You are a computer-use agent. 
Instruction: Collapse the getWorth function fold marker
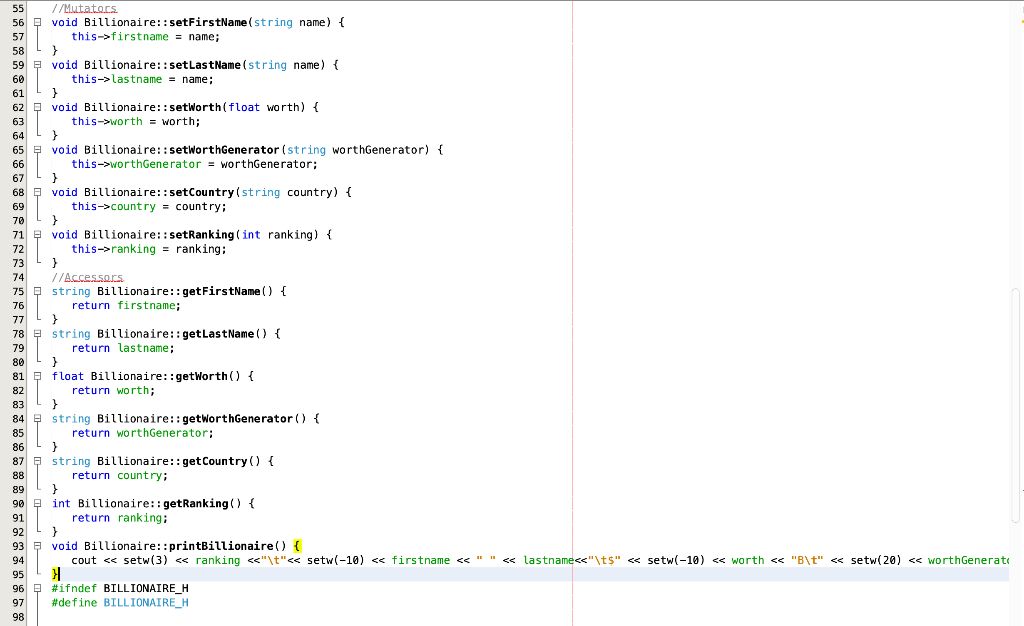point(36,376)
